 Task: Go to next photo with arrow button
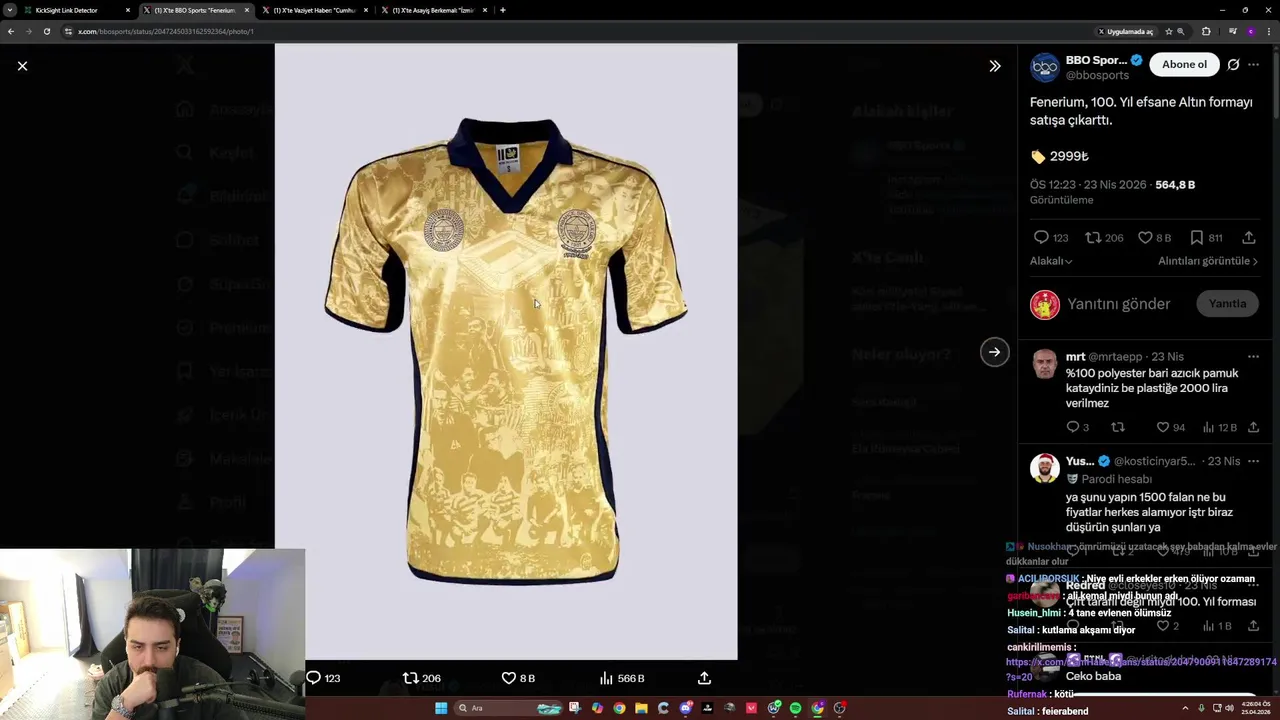[x=994, y=352]
